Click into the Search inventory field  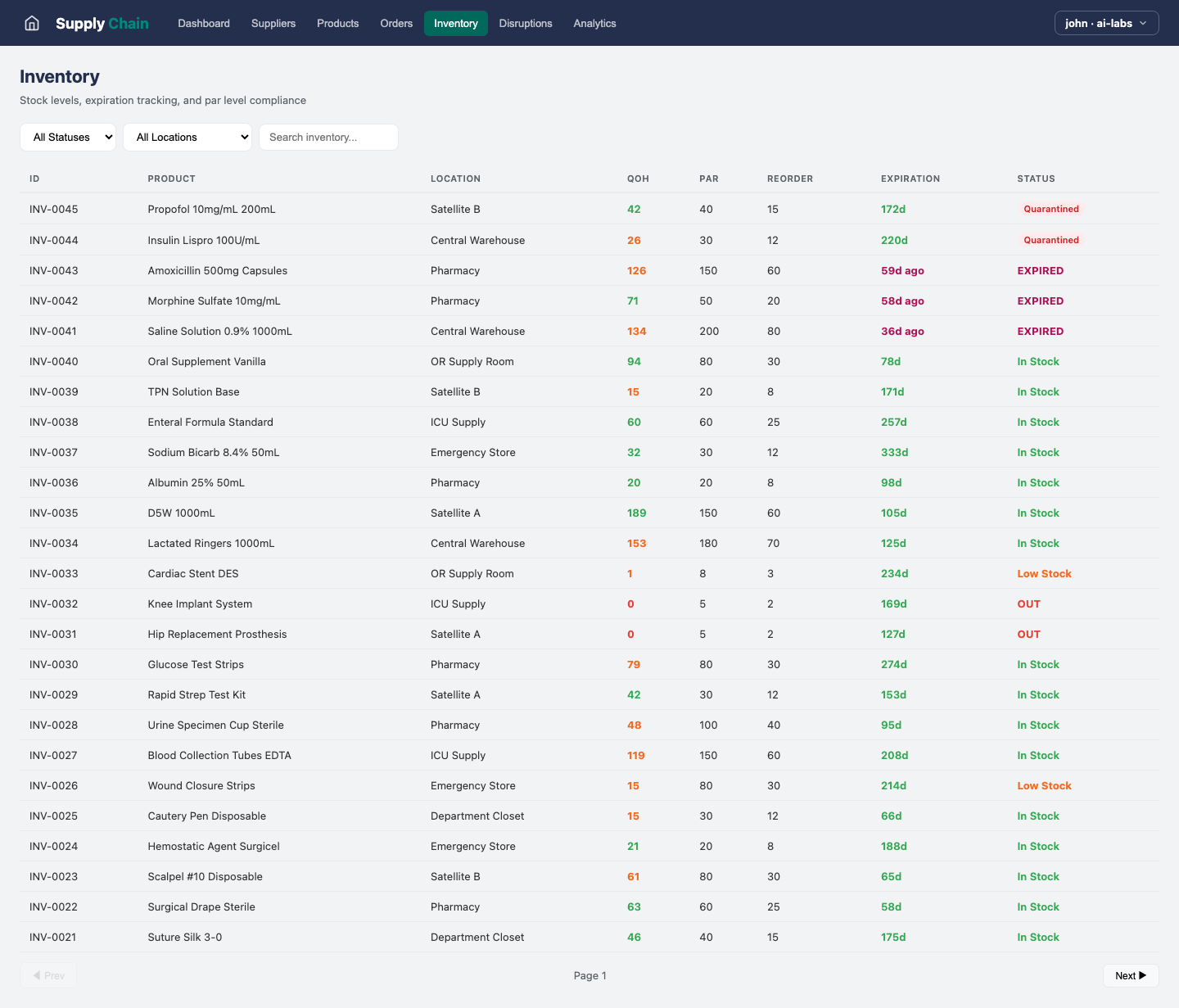tap(327, 137)
